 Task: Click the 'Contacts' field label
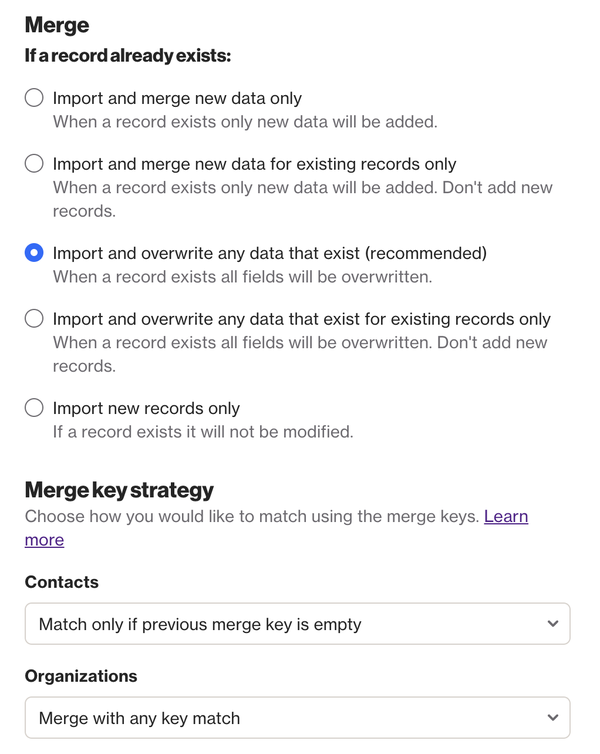(62, 582)
